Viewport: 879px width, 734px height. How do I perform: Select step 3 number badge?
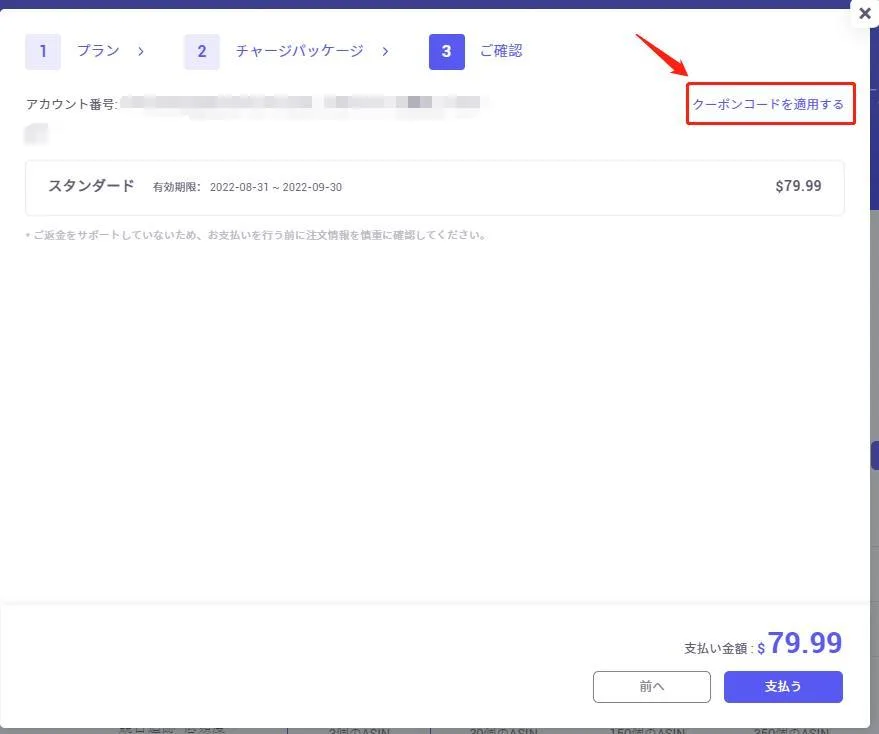[x=447, y=52]
